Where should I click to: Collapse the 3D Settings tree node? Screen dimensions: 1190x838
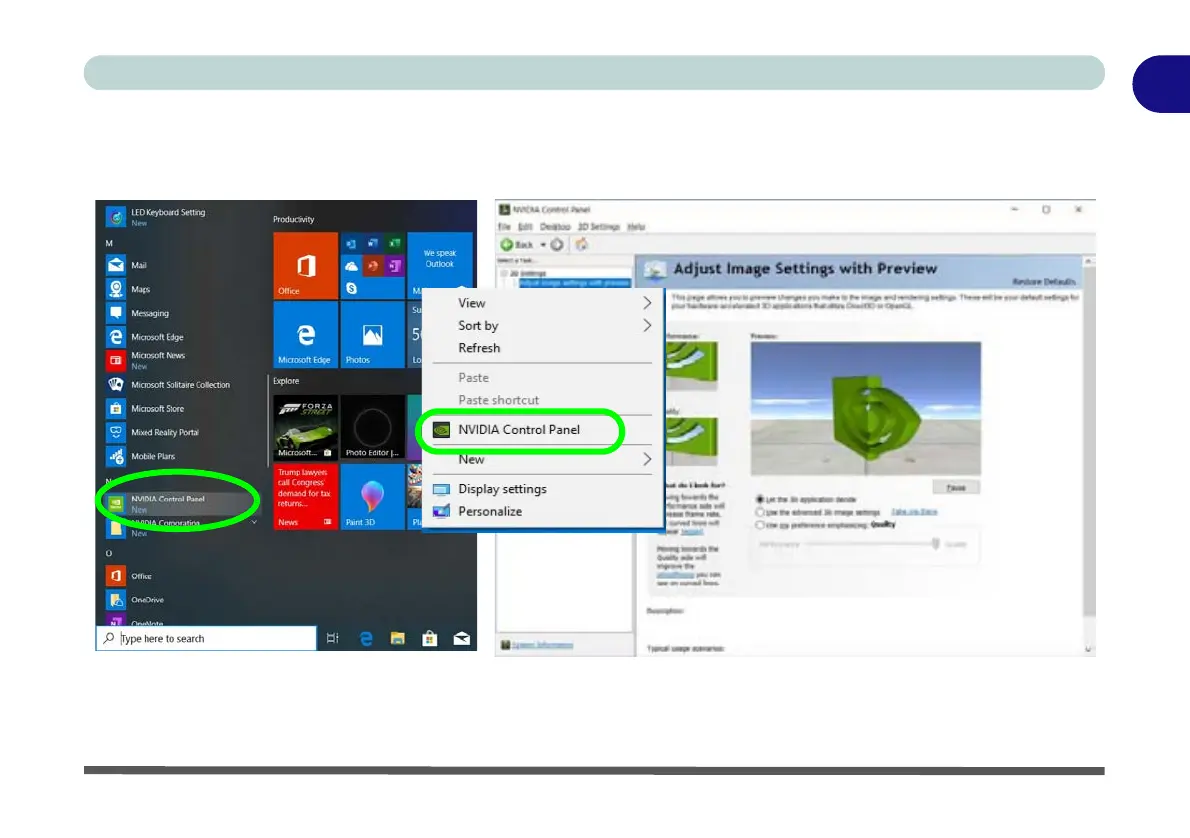tap(503, 273)
